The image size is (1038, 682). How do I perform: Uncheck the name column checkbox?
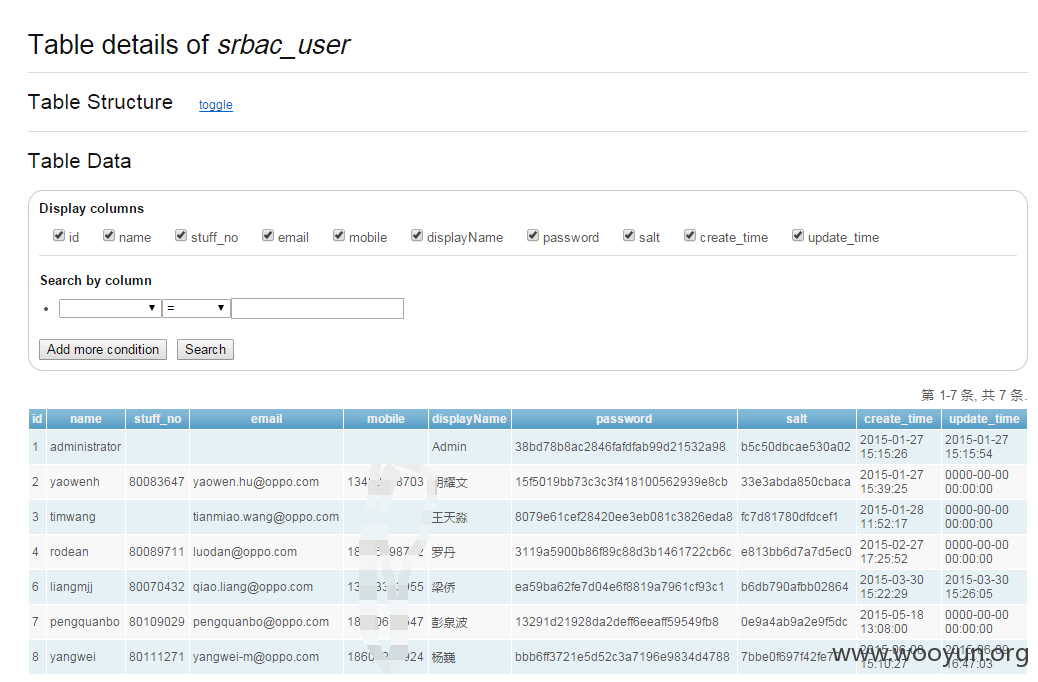[109, 236]
